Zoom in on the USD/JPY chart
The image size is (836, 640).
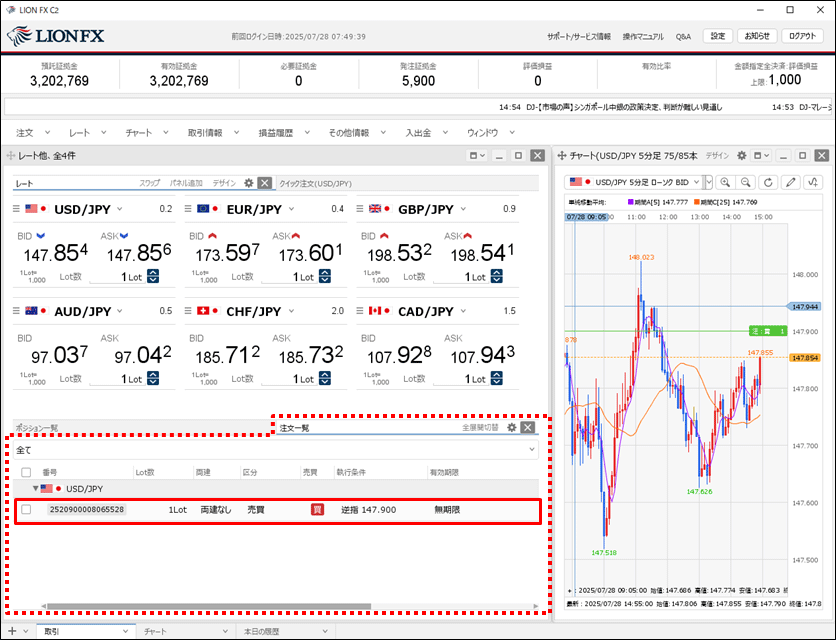tap(725, 182)
